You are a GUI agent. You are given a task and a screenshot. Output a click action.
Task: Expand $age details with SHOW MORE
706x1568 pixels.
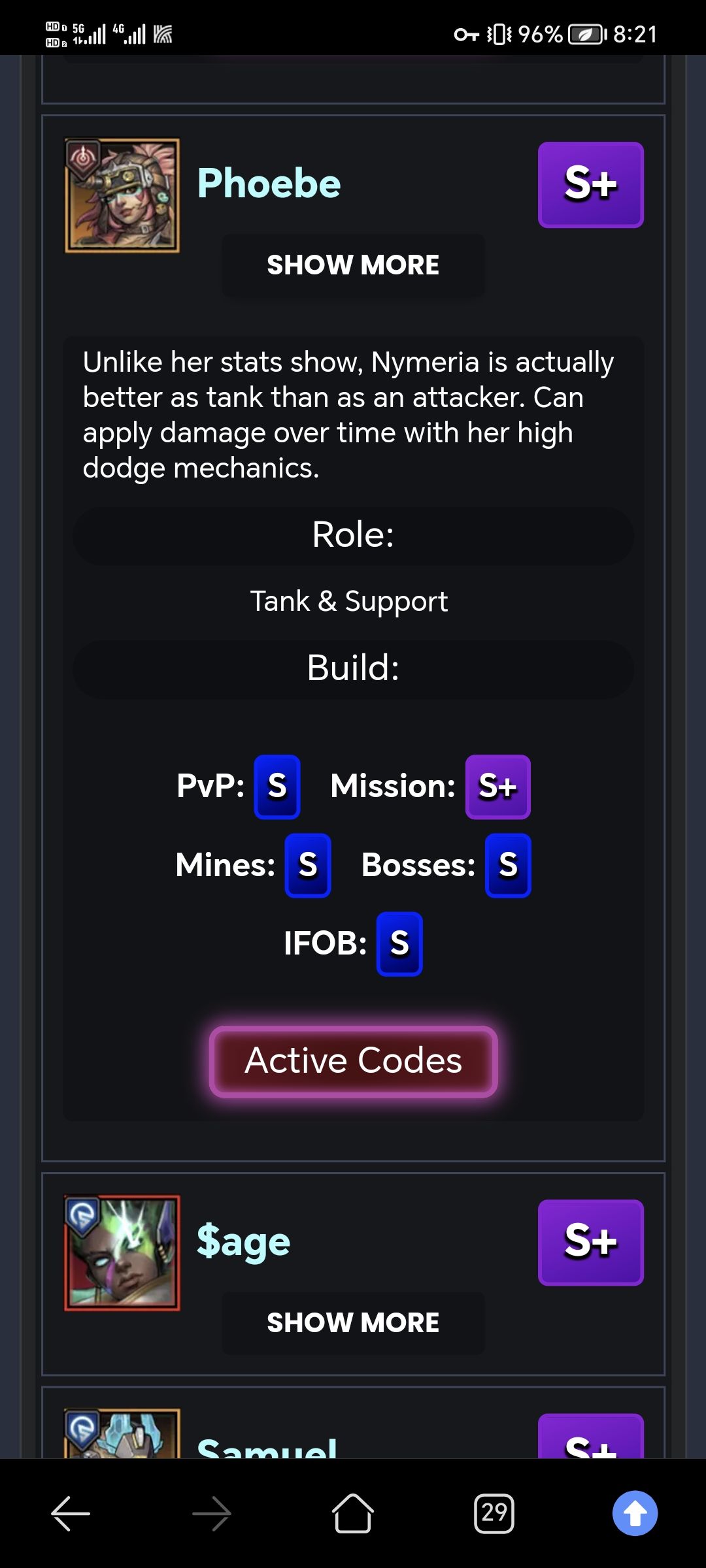[x=353, y=1323]
